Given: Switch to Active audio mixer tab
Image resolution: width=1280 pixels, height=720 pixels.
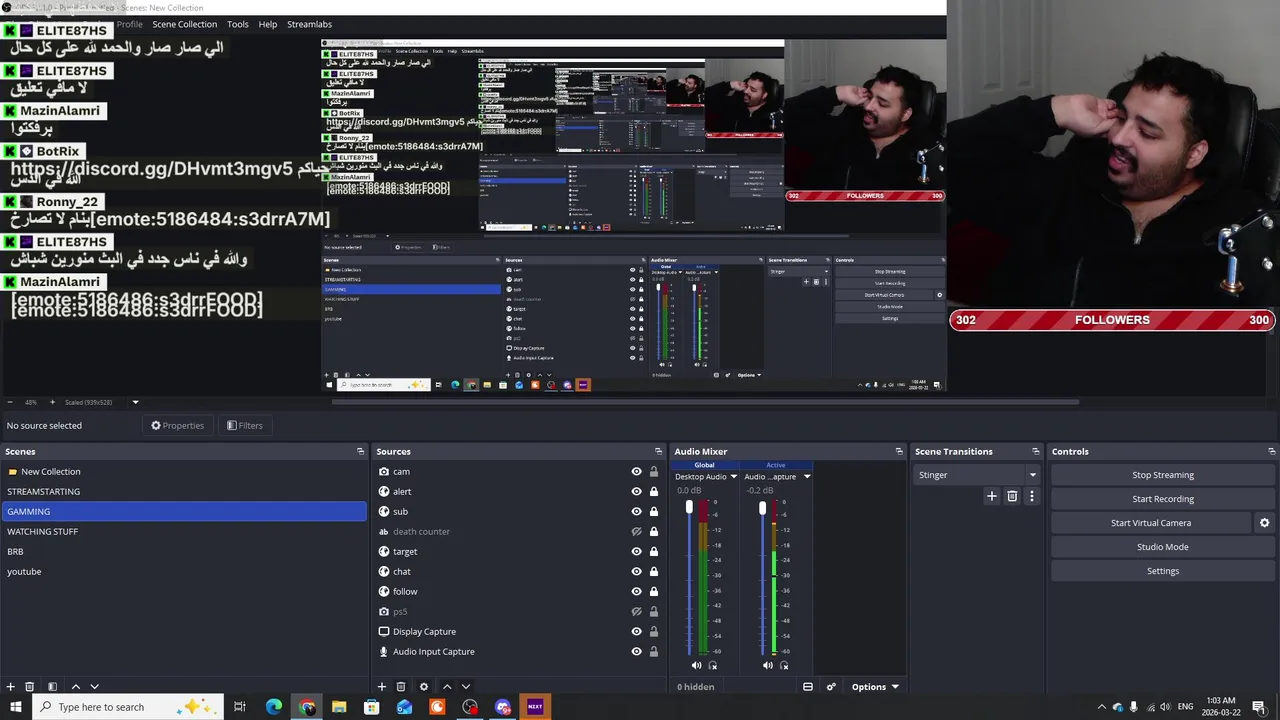Looking at the screenshot, I should click(x=776, y=465).
